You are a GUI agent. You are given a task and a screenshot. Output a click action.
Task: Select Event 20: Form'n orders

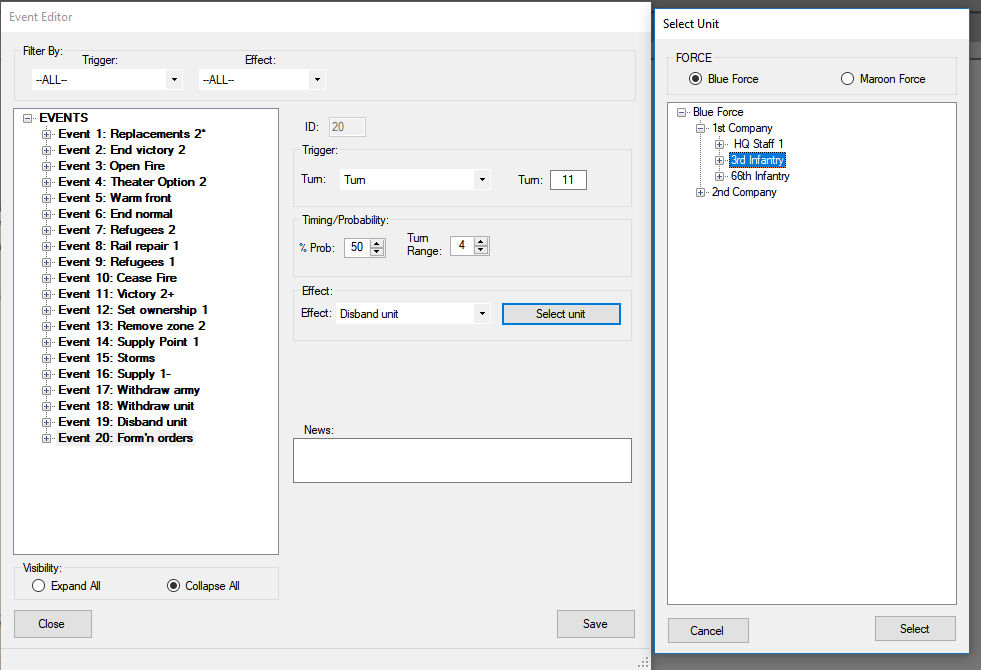coord(126,438)
